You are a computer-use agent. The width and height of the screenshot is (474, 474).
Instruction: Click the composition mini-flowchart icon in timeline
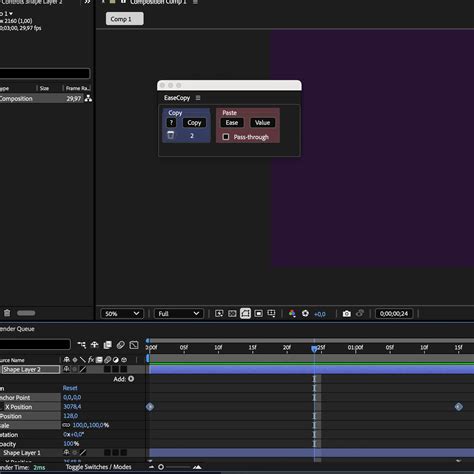click(82, 345)
